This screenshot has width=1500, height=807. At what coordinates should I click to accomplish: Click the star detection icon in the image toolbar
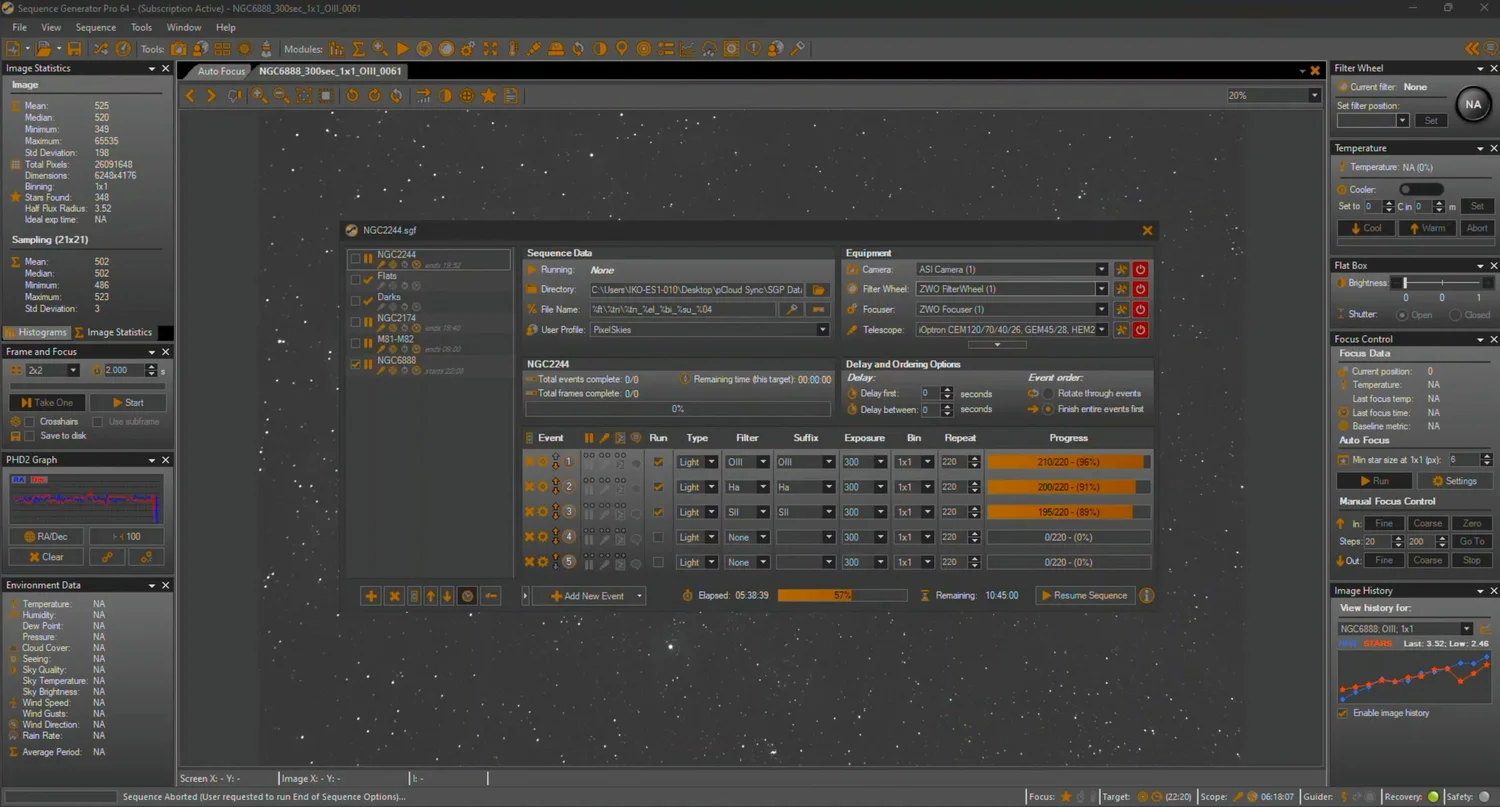488,95
